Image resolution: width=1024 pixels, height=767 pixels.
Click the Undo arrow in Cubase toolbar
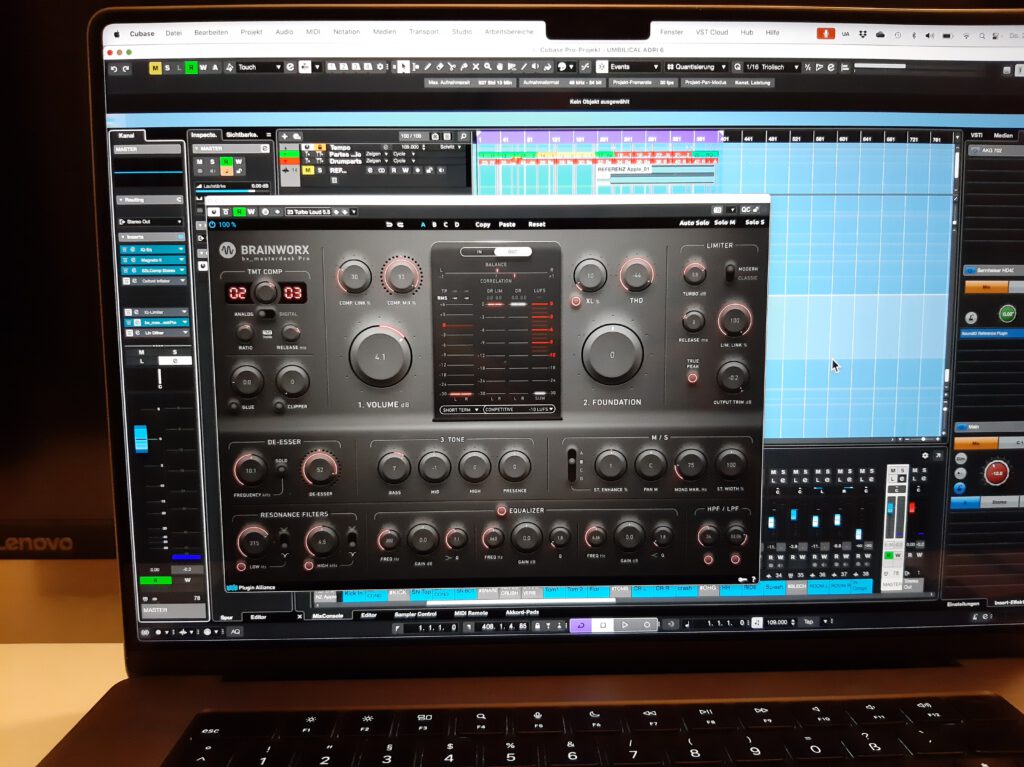pos(114,69)
